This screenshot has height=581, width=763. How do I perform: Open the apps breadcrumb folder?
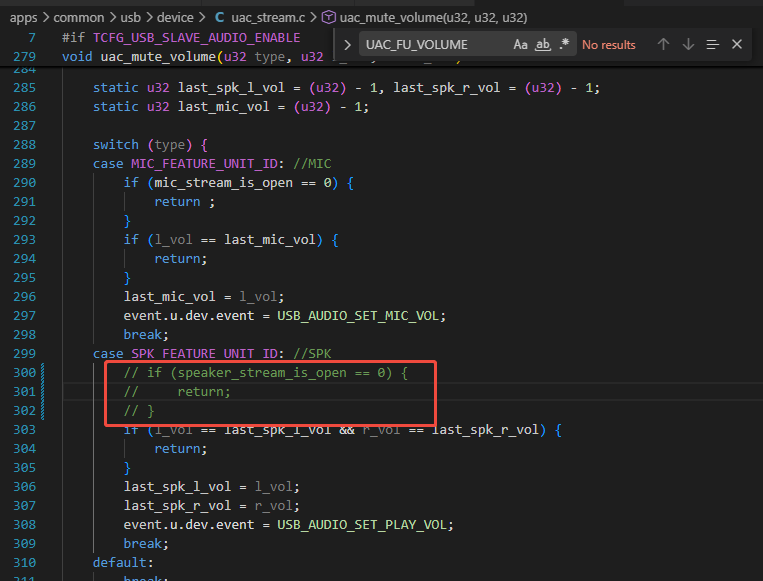tap(23, 18)
